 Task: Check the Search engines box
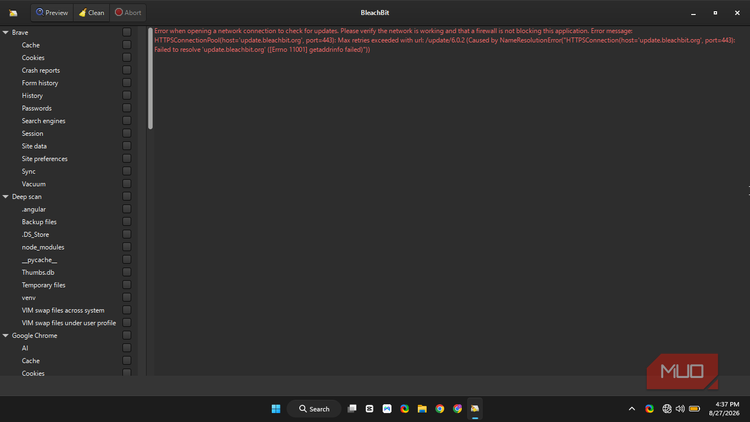[x=127, y=121]
